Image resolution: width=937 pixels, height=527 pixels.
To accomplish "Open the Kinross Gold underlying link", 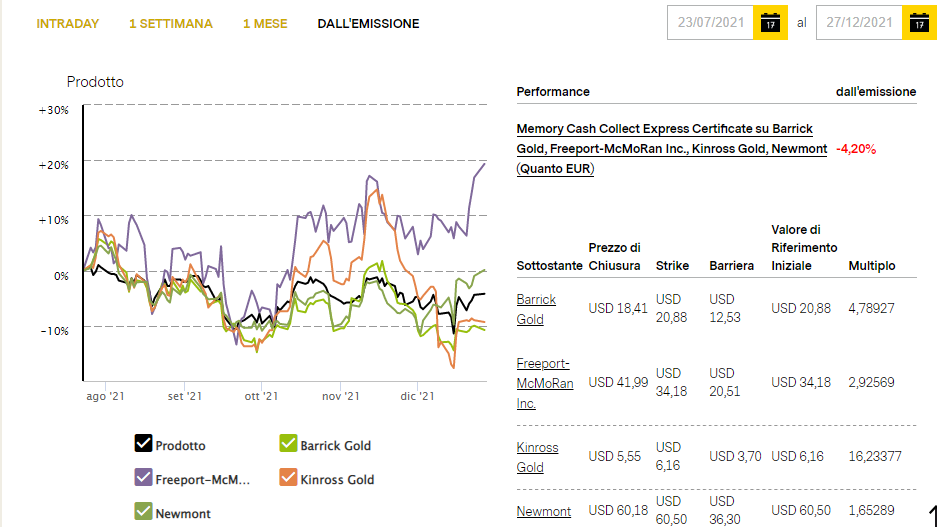I will [537, 457].
